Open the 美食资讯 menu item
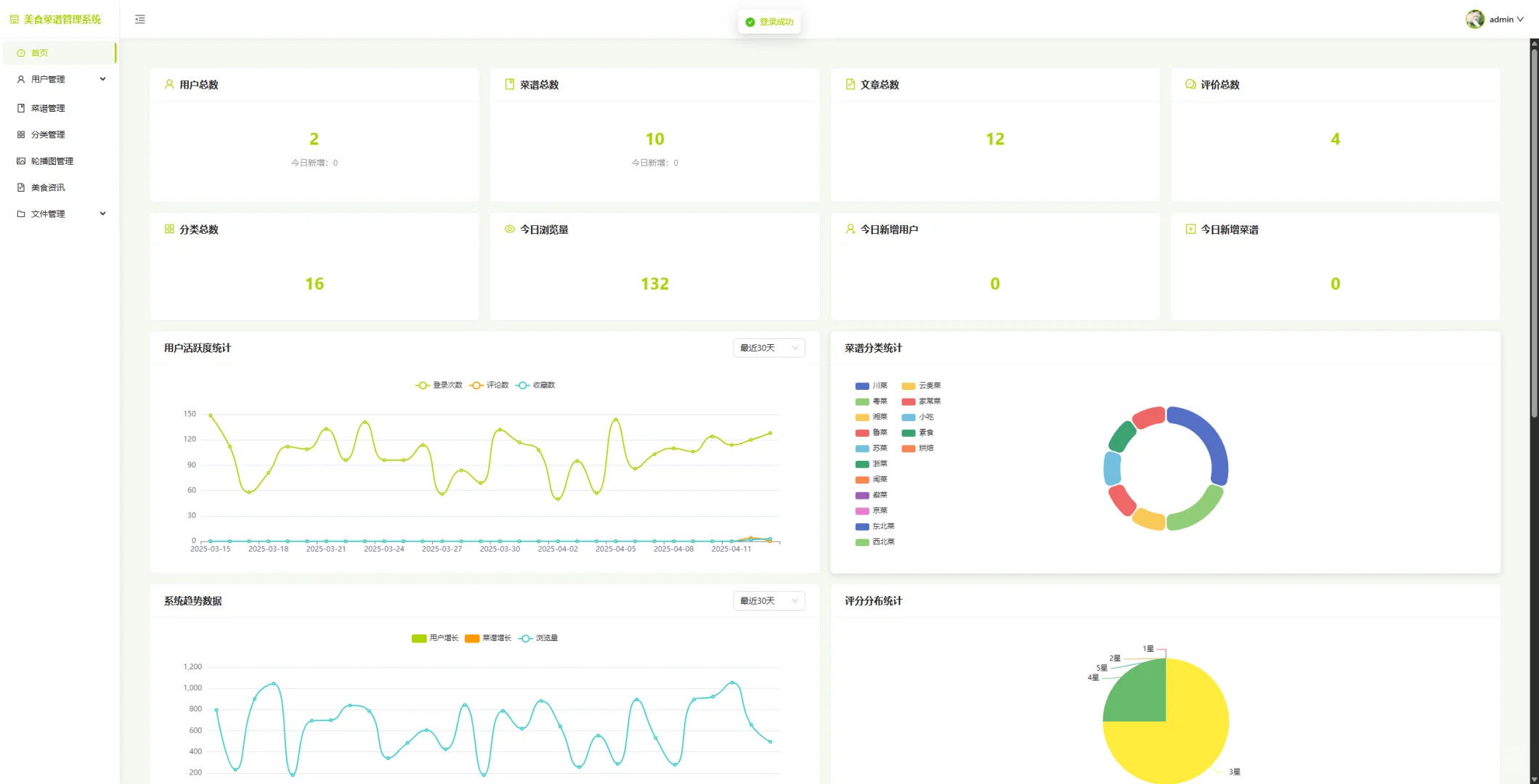This screenshot has height=784, width=1539. point(48,187)
